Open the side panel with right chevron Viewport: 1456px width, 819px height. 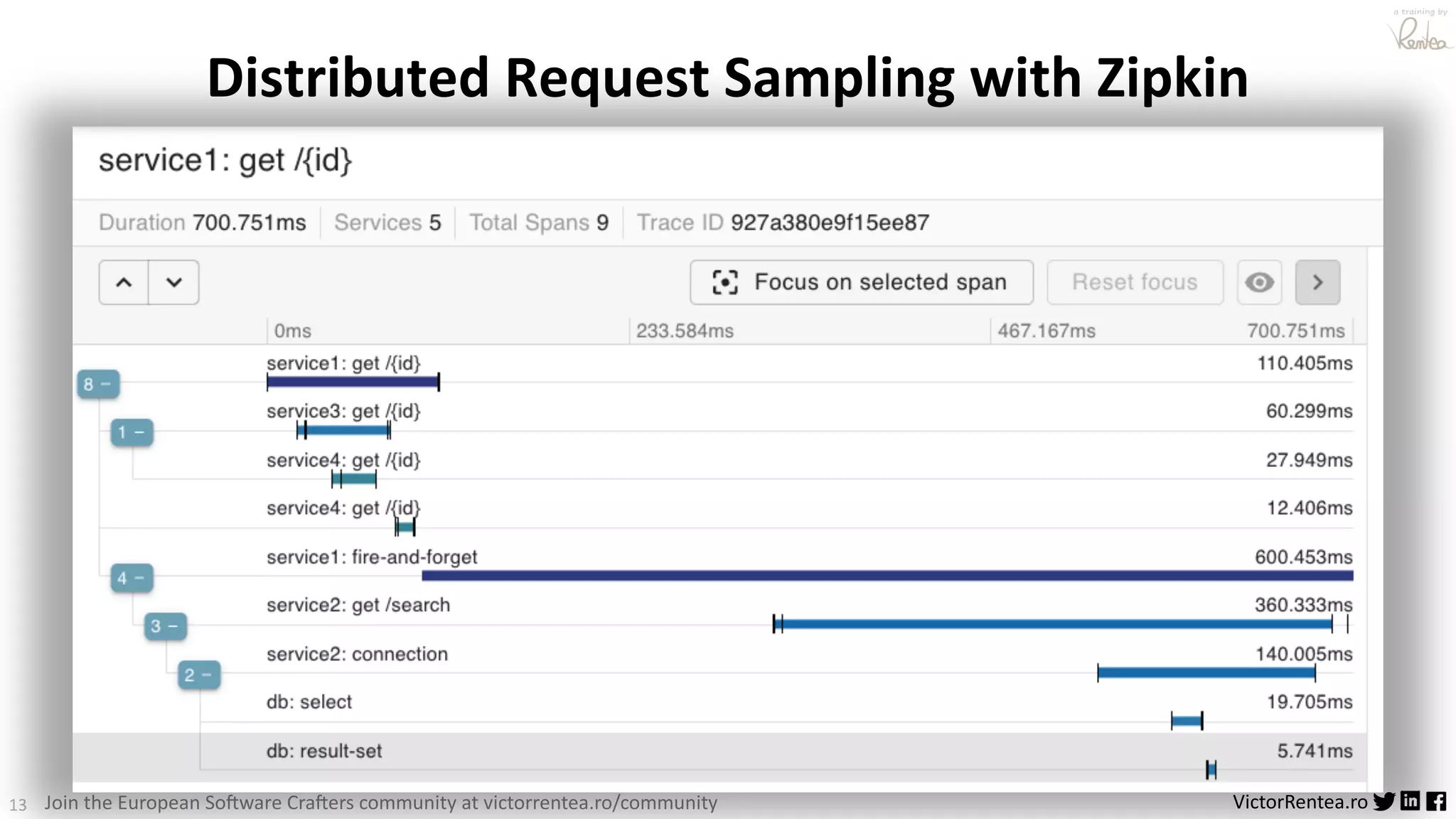1317,282
